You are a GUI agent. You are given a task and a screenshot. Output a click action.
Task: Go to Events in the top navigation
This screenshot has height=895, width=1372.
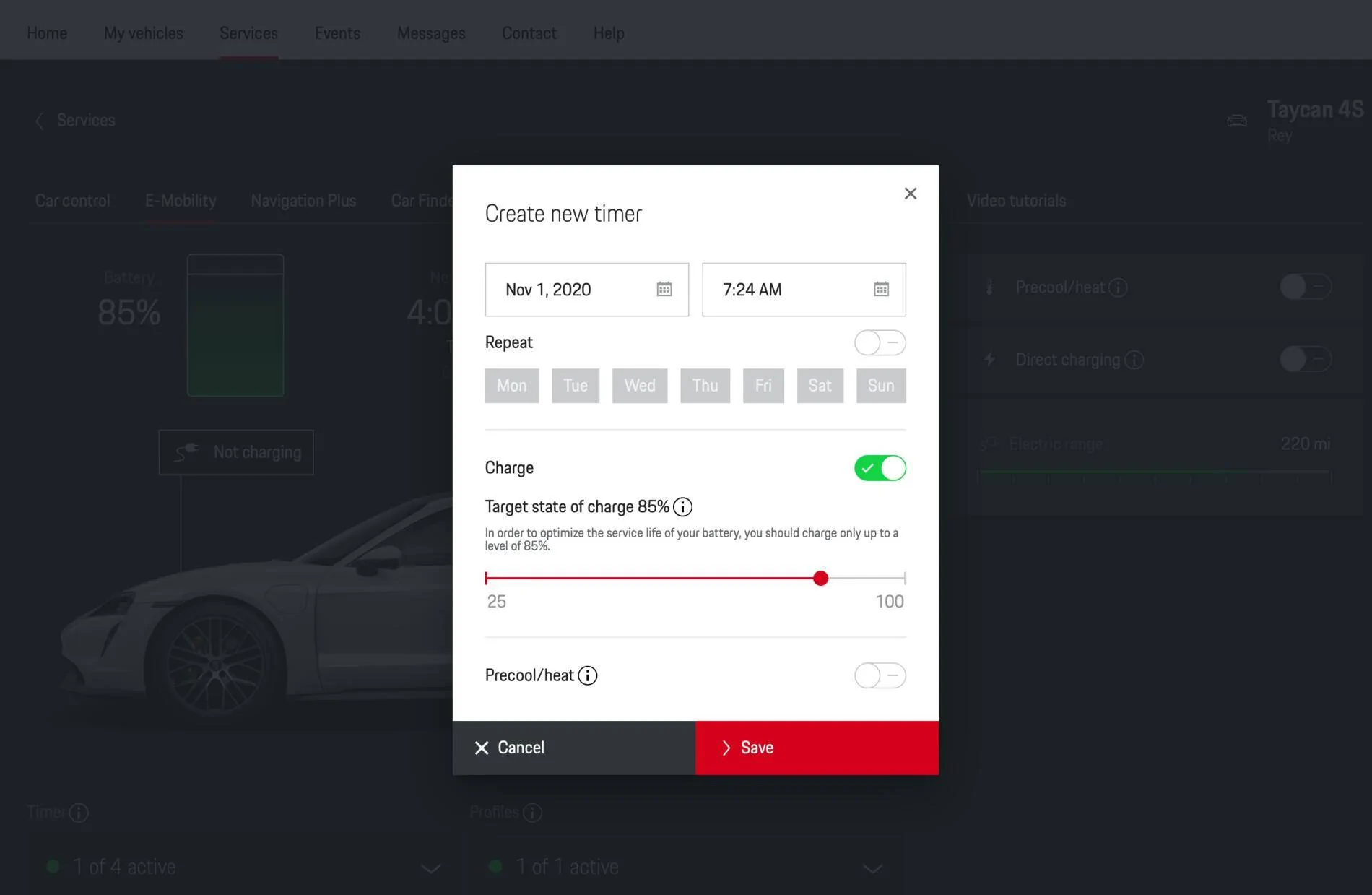pyautogui.click(x=337, y=33)
